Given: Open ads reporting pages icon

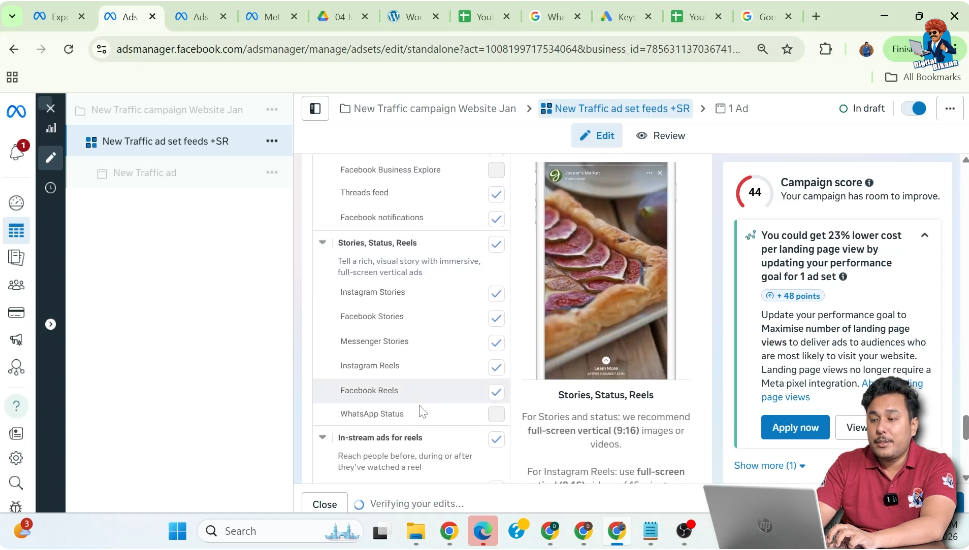Looking at the screenshot, I should (x=16, y=258).
